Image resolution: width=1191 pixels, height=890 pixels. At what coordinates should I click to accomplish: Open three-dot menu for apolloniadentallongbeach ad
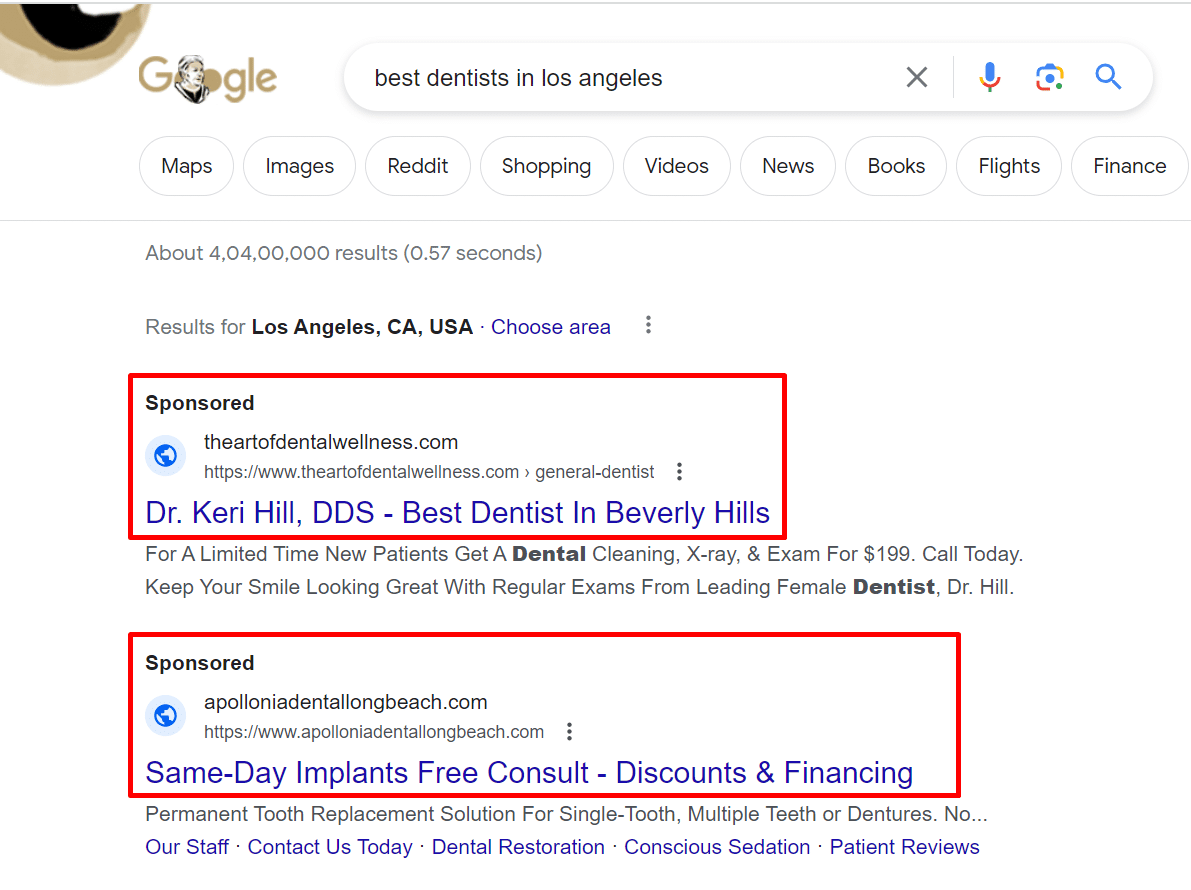[x=569, y=731]
